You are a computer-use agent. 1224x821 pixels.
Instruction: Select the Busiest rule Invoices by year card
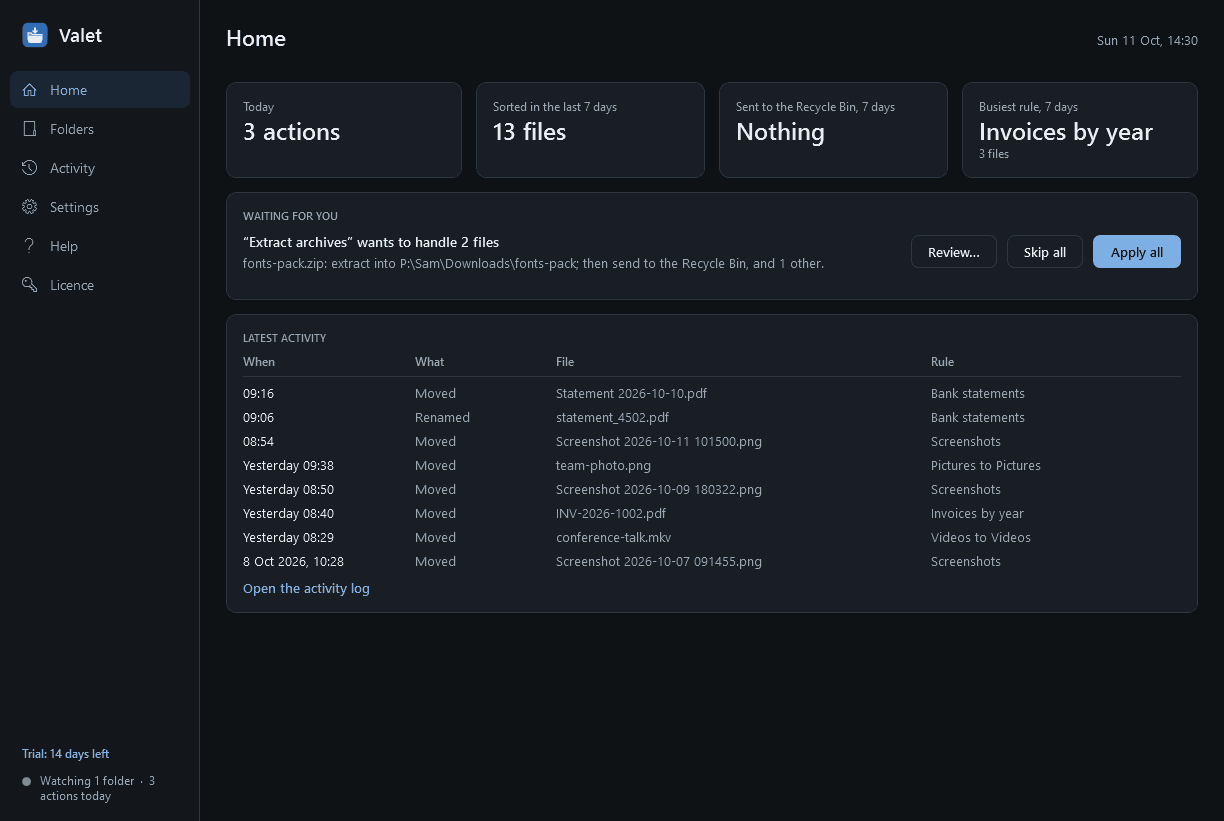coord(1080,130)
